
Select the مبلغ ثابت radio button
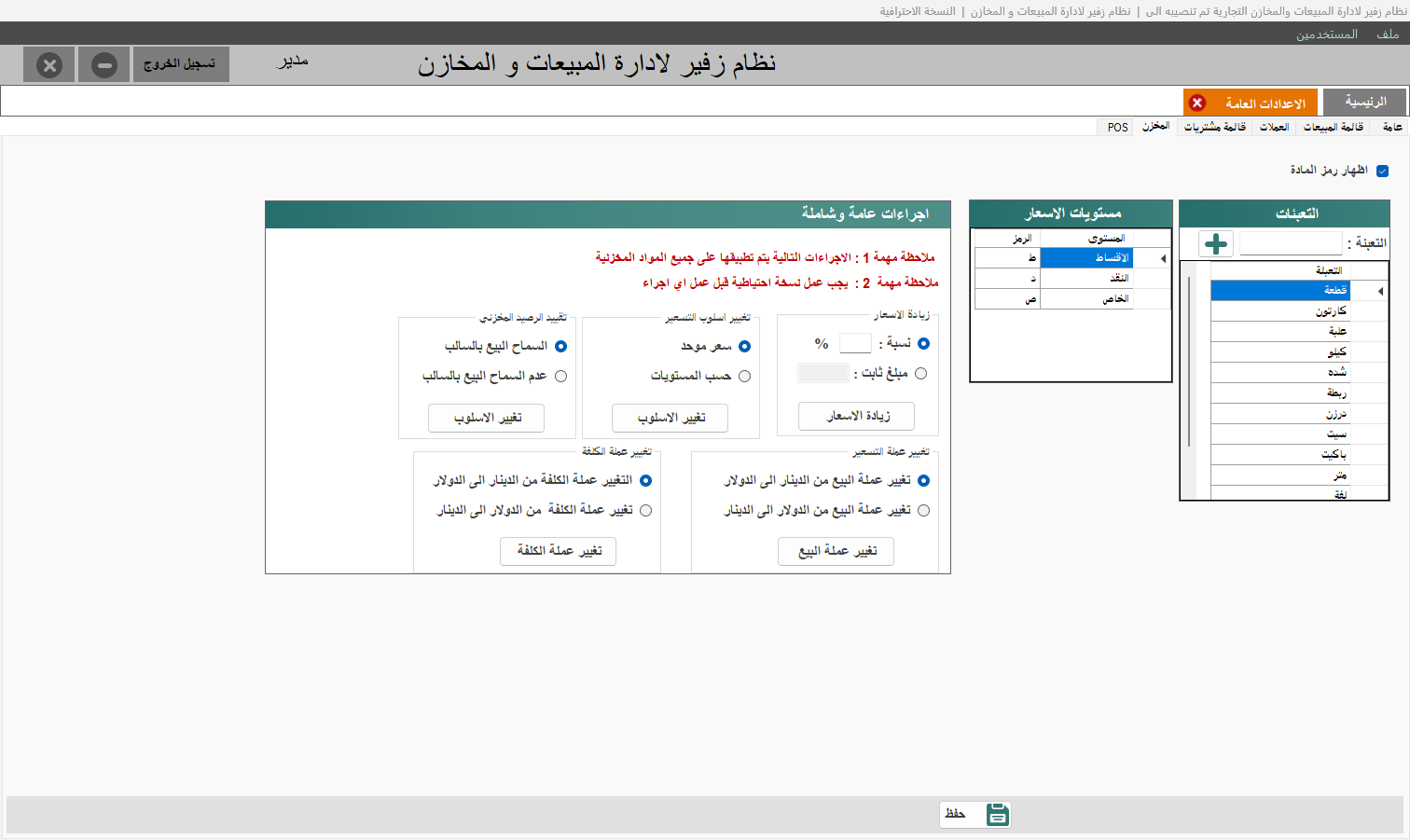921,373
